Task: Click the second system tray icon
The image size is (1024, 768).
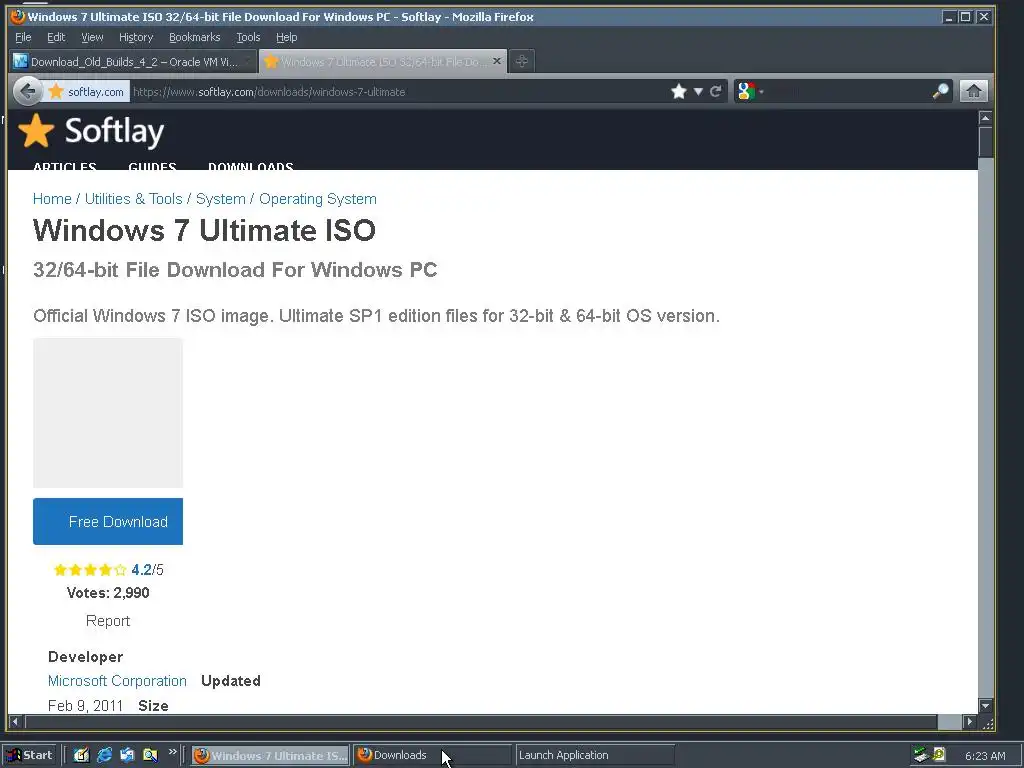Action: tap(939, 754)
